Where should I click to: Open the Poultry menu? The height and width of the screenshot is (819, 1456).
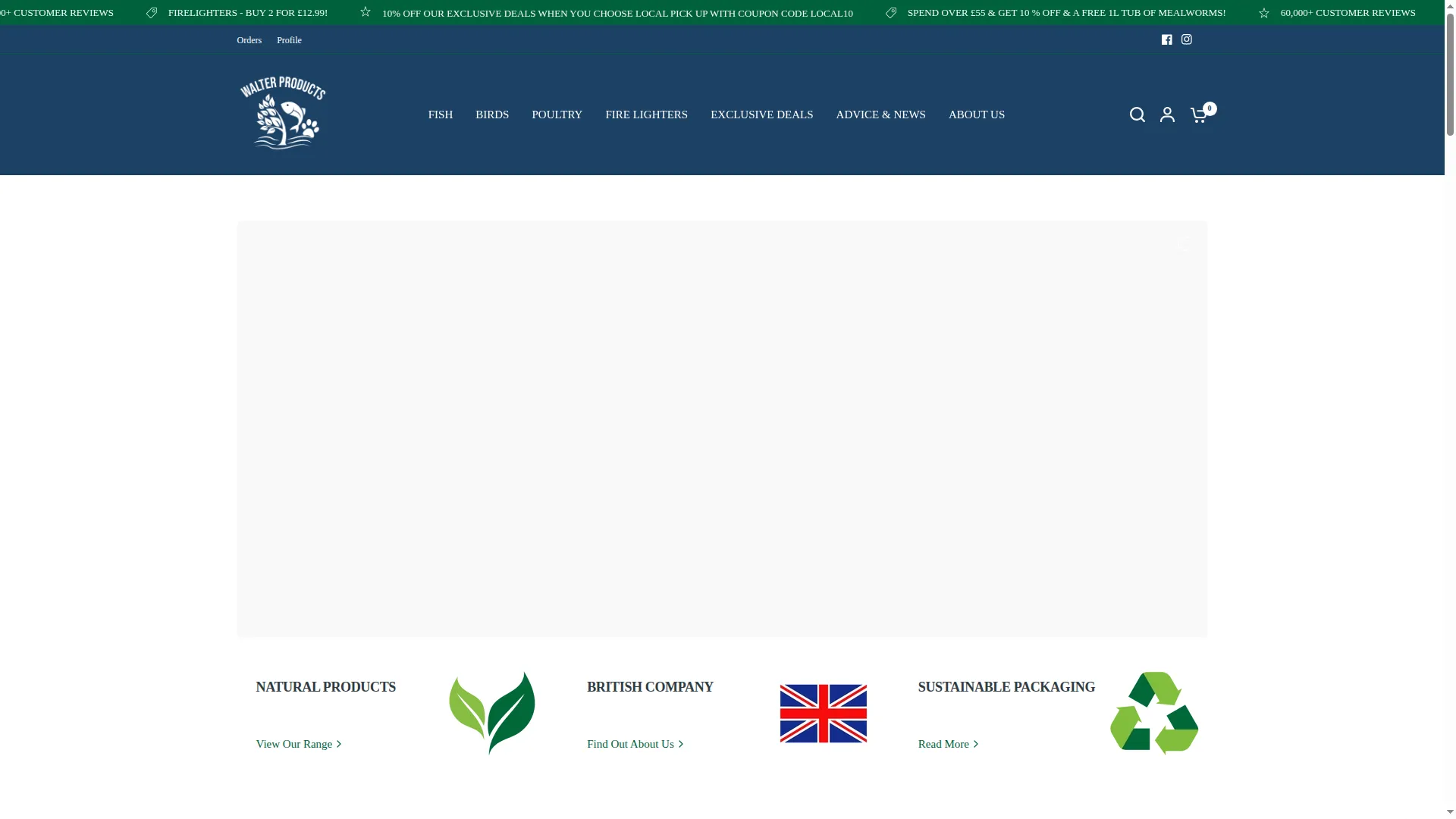pos(557,115)
